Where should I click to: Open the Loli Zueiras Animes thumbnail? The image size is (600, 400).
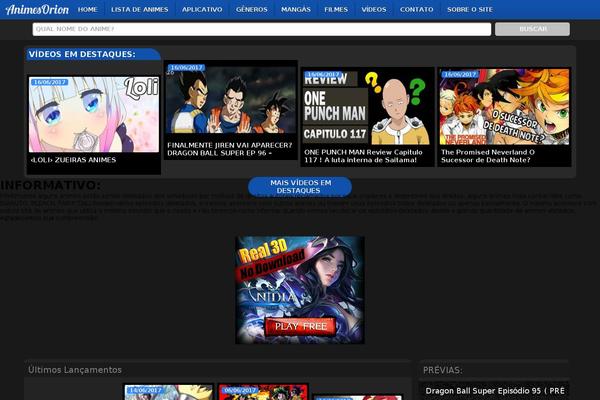94,114
